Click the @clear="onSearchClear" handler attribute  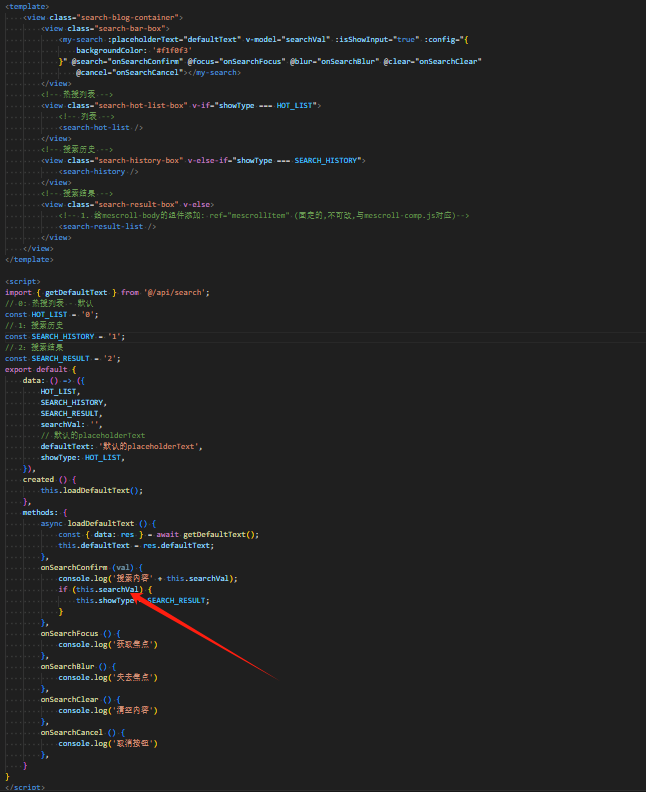click(432, 62)
